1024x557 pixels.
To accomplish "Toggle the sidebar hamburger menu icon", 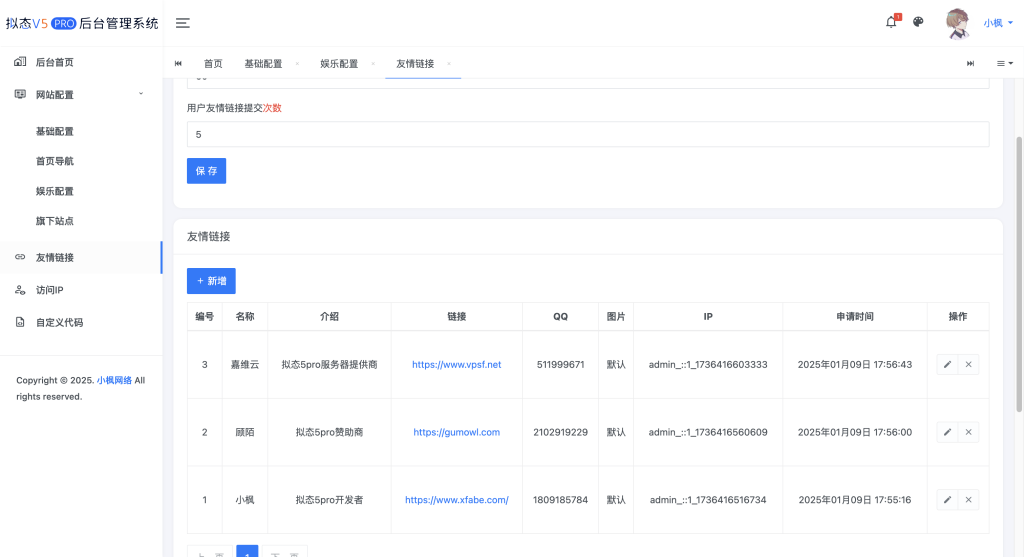I will click(x=183, y=23).
